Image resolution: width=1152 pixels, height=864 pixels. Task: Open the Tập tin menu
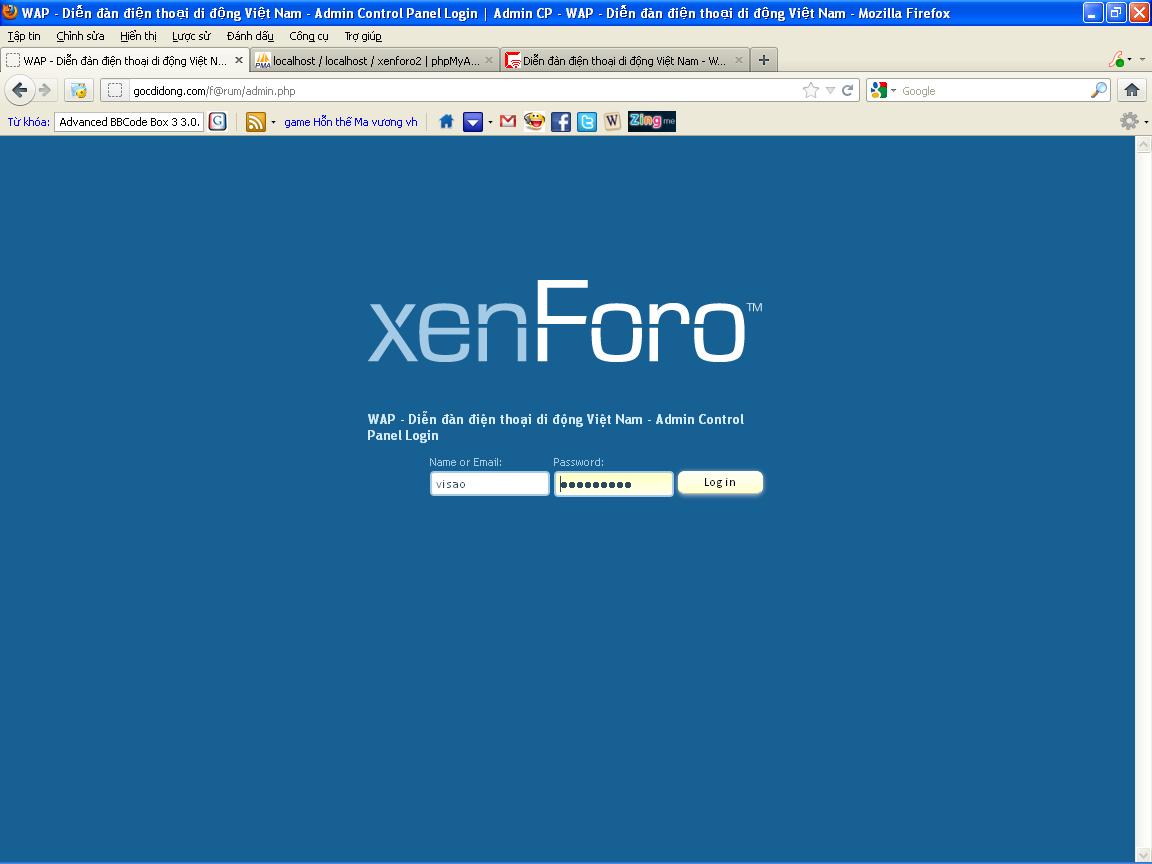pos(24,36)
